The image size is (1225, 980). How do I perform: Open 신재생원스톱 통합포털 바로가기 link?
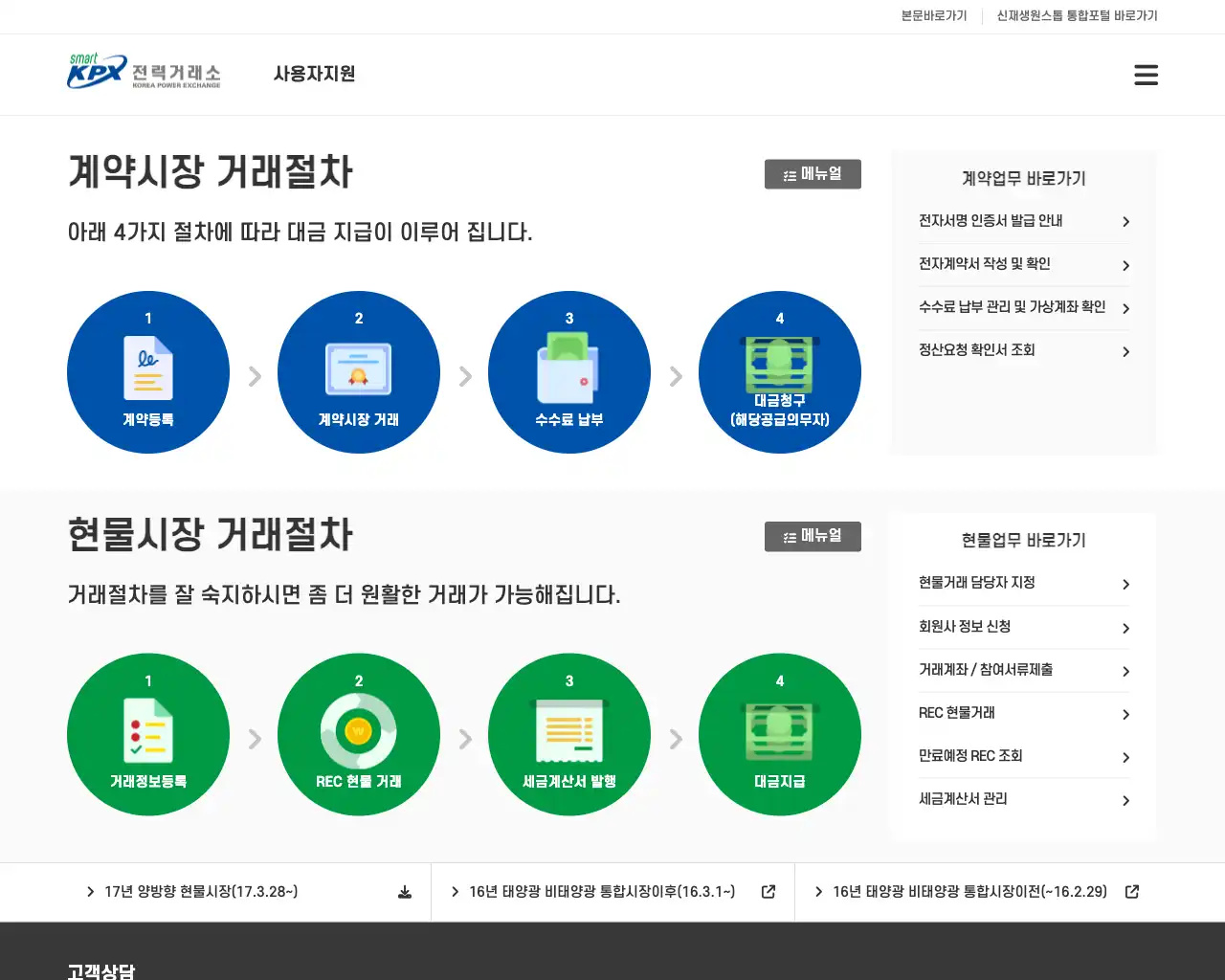pyautogui.click(x=1077, y=16)
